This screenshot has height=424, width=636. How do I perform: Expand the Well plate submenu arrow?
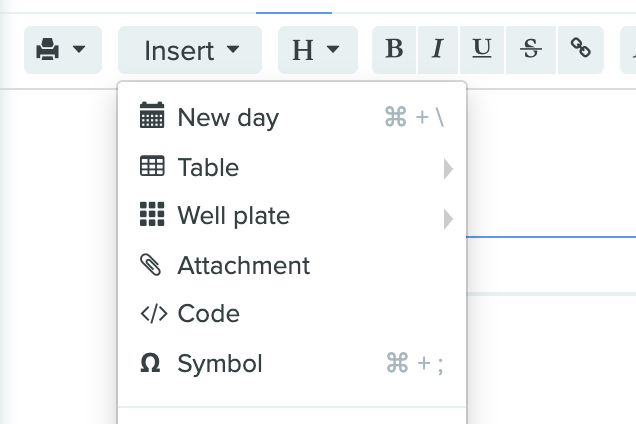coord(448,219)
